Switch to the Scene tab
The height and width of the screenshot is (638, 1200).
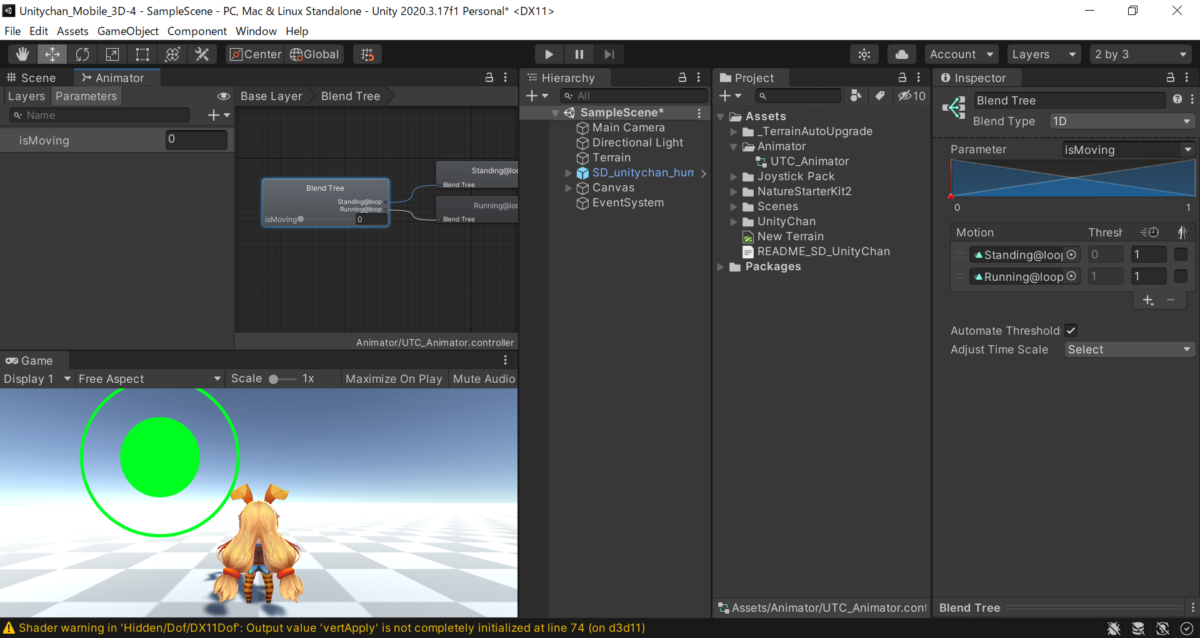[x=32, y=77]
